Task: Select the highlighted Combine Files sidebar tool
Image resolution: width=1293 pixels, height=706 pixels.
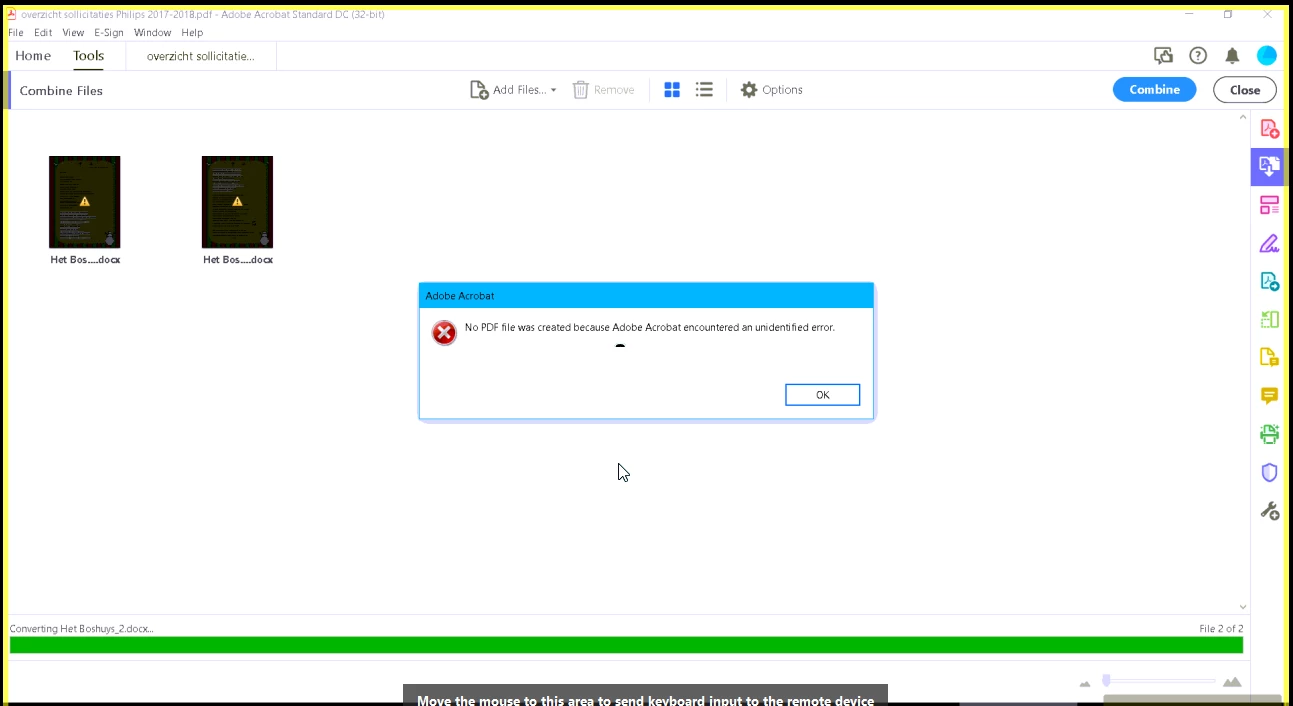Action: 1268,167
